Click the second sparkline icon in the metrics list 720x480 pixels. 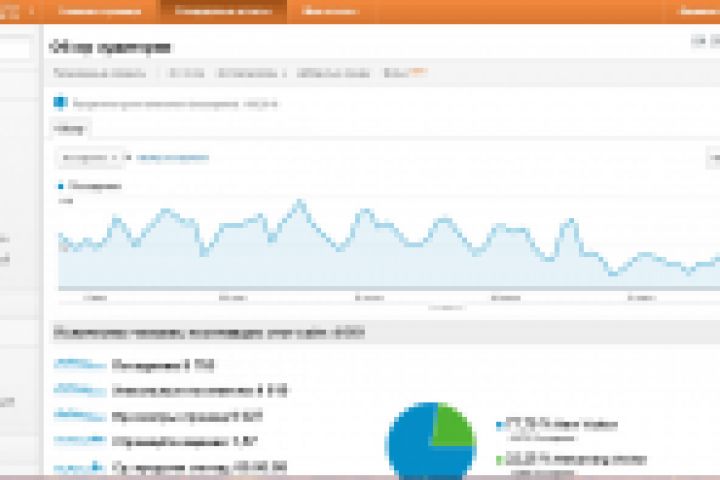point(80,390)
